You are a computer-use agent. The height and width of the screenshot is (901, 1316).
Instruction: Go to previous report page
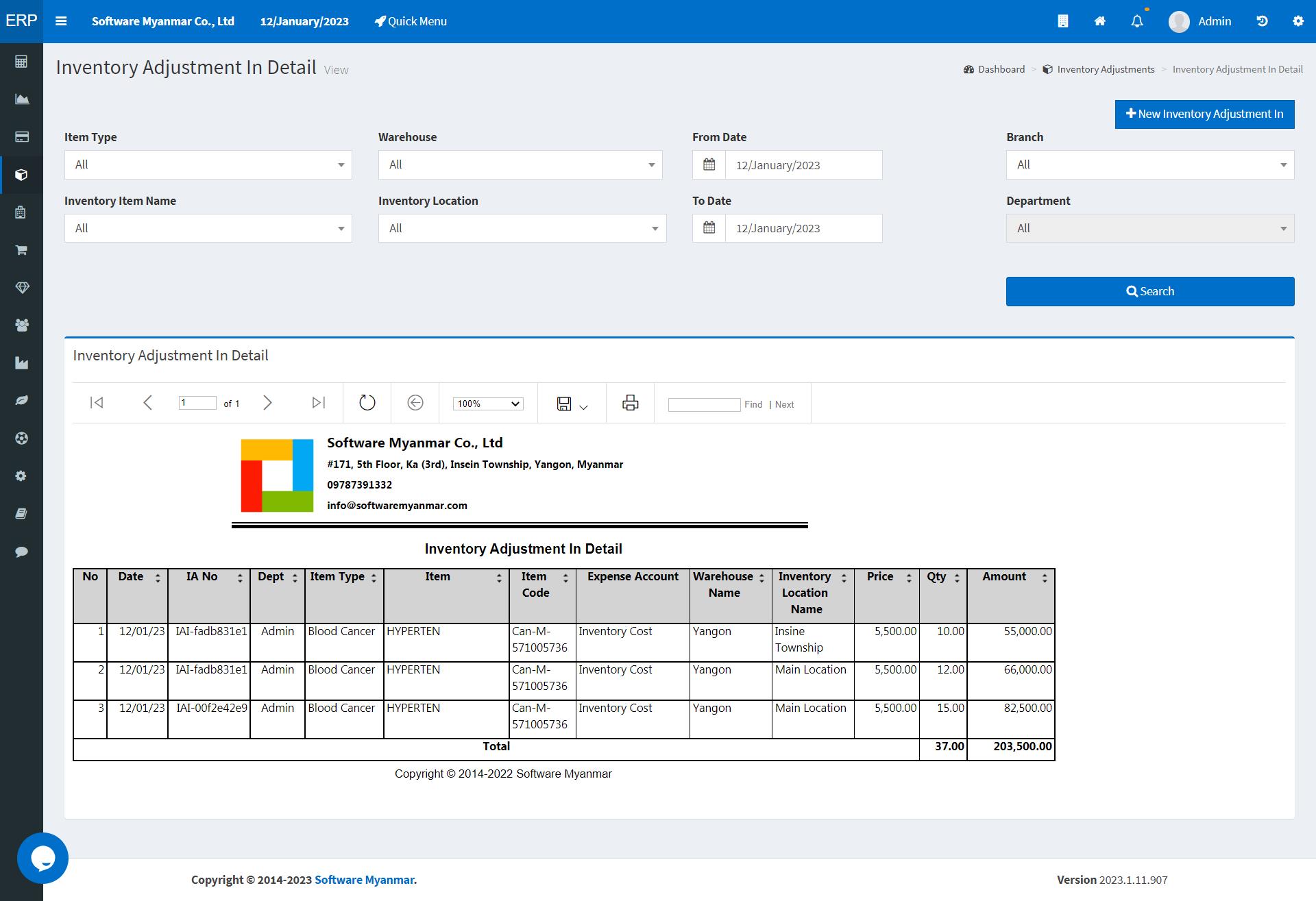click(x=147, y=403)
